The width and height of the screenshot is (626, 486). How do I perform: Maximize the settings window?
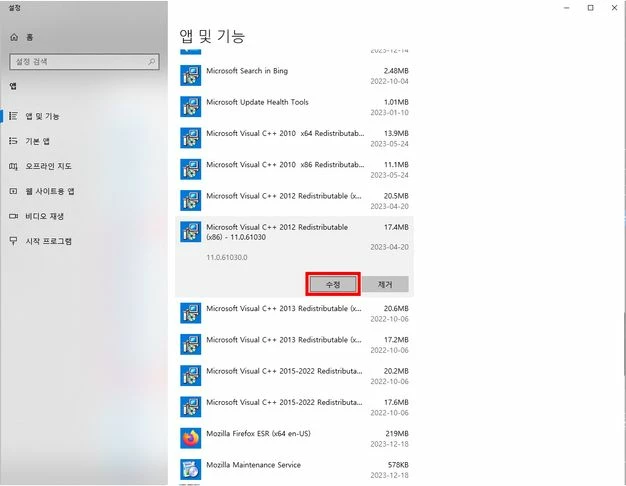(590, 8)
